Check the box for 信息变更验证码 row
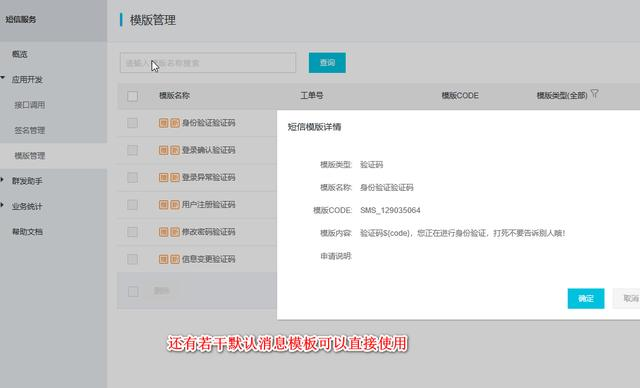The height and width of the screenshot is (388, 640). 132,259
